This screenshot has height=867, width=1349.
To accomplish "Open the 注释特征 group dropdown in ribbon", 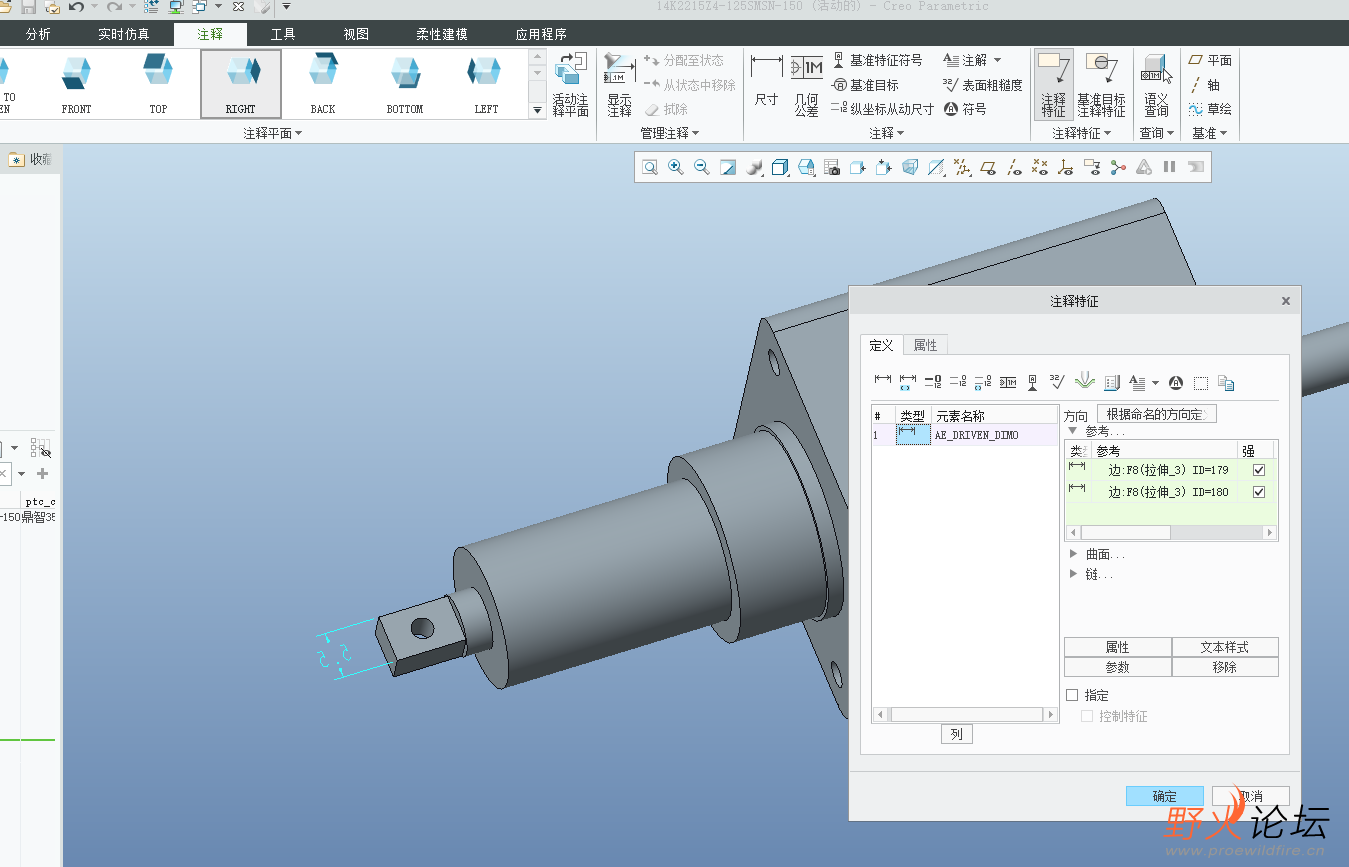I will pos(1082,133).
